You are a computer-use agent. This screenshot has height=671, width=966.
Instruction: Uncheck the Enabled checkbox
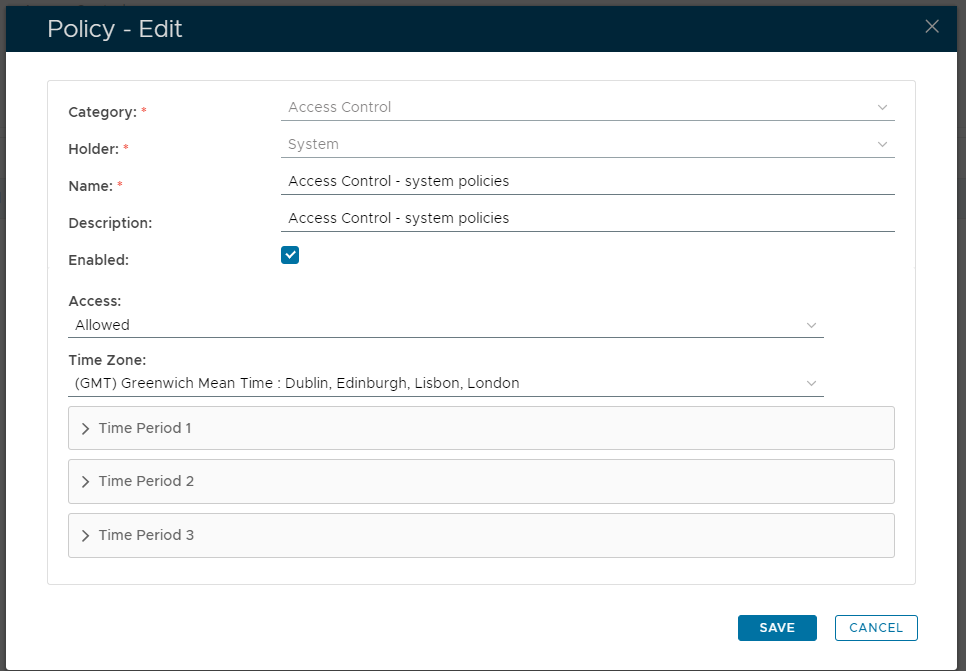coord(290,255)
